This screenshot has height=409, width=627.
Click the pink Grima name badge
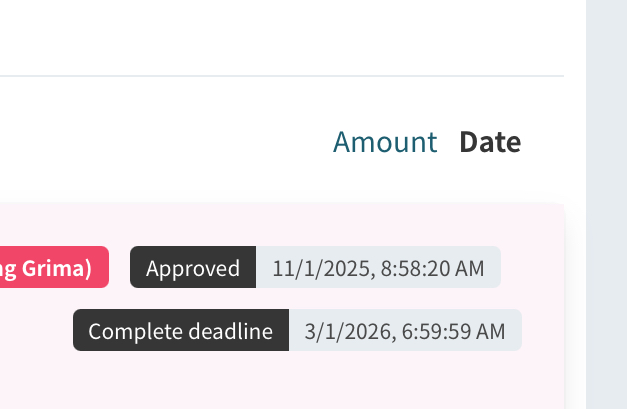50,268
